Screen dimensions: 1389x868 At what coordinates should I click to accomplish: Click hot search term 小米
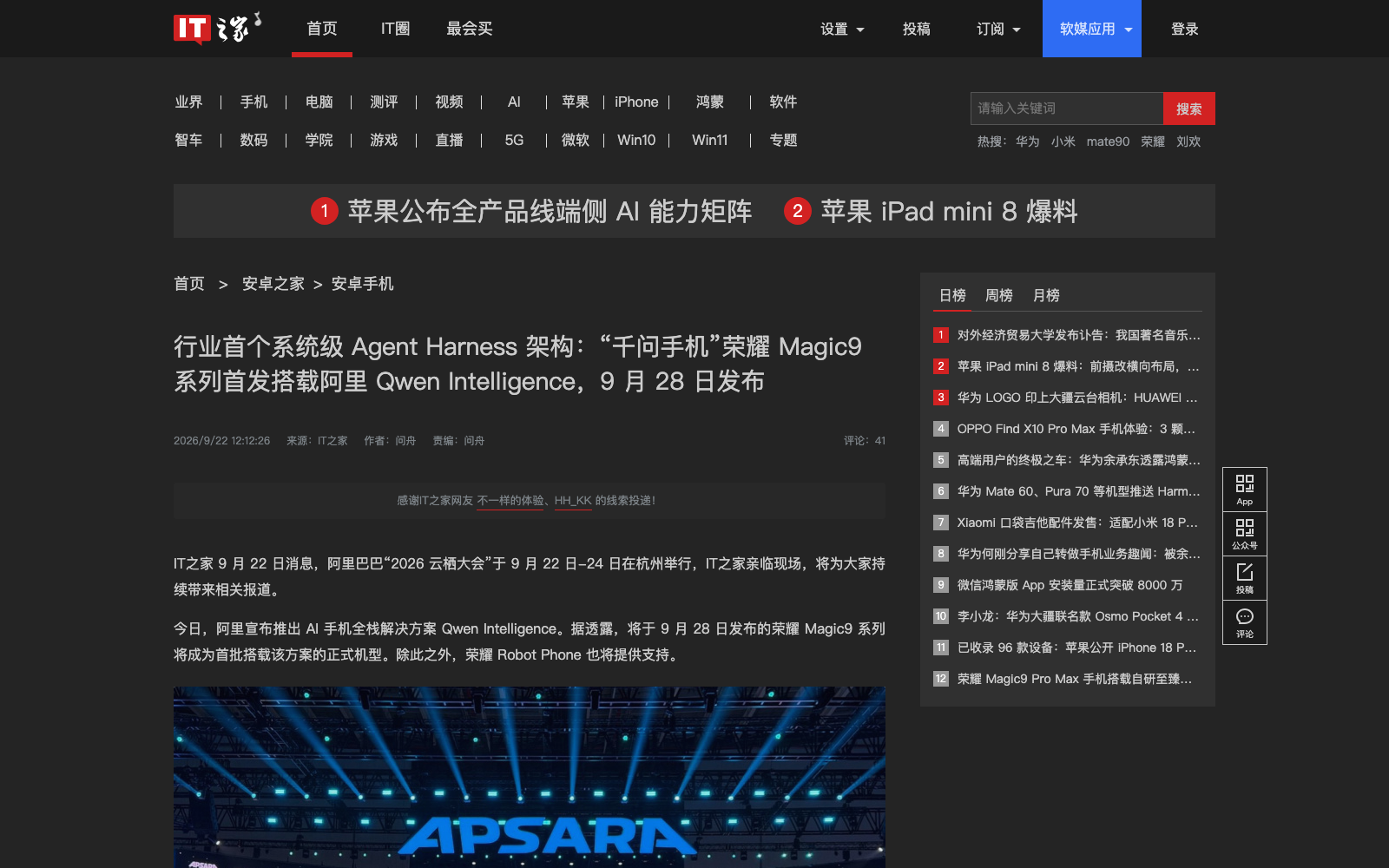[1063, 141]
